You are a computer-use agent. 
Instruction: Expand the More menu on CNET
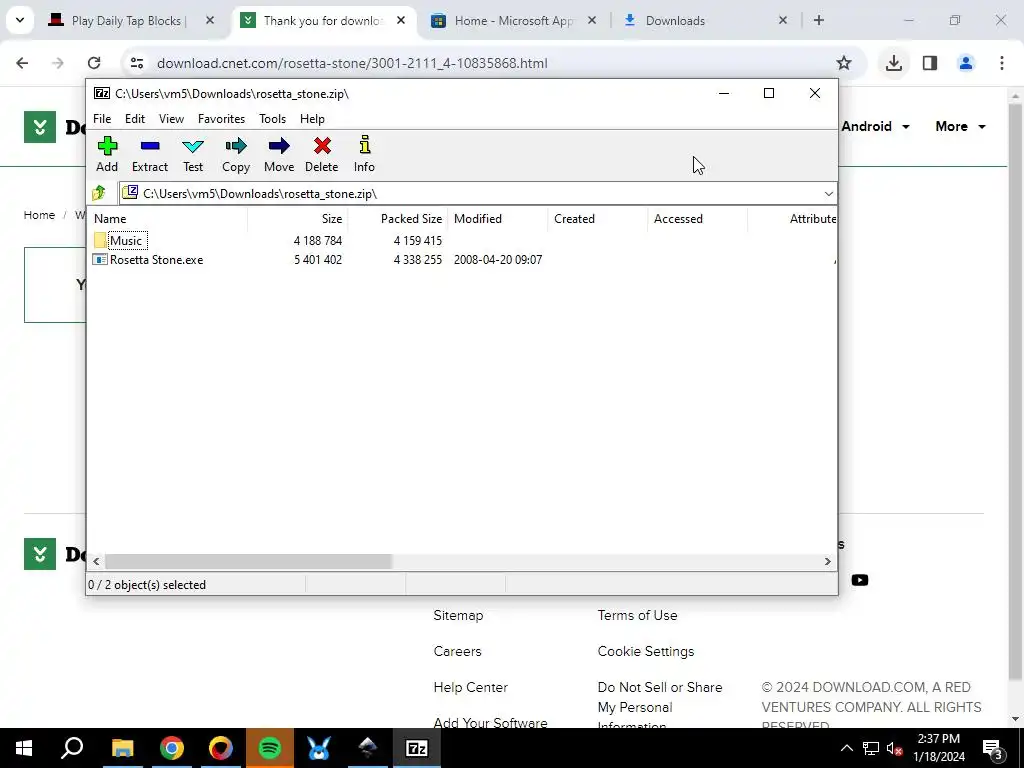point(960,126)
